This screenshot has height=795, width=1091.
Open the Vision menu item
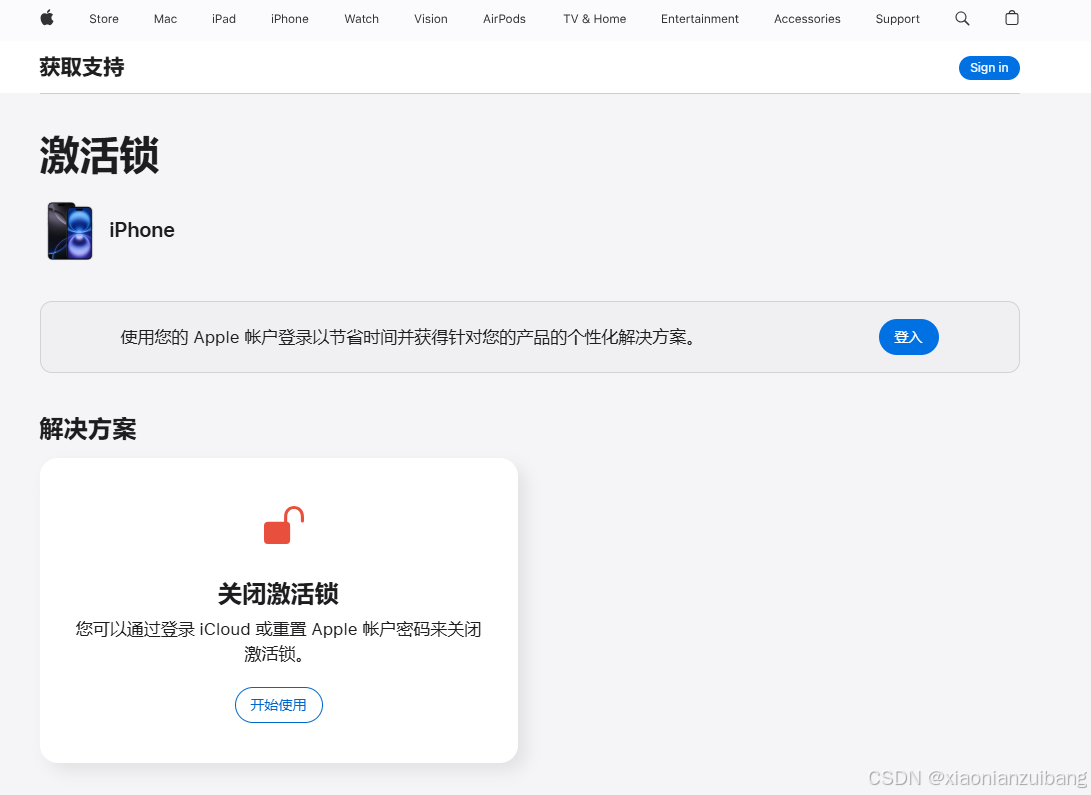click(x=431, y=19)
